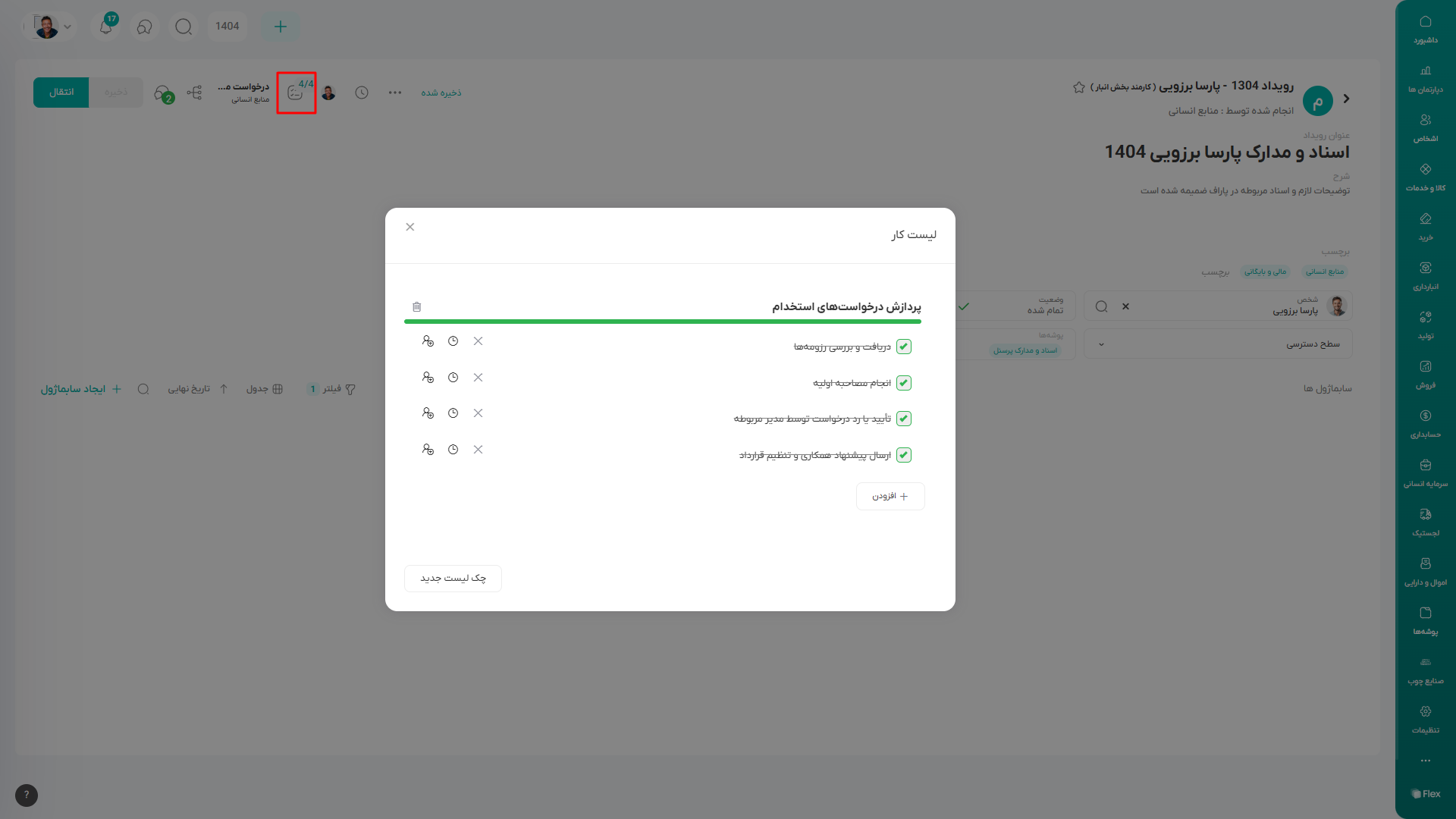Click the green checklist progress bar

click(x=662, y=322)
